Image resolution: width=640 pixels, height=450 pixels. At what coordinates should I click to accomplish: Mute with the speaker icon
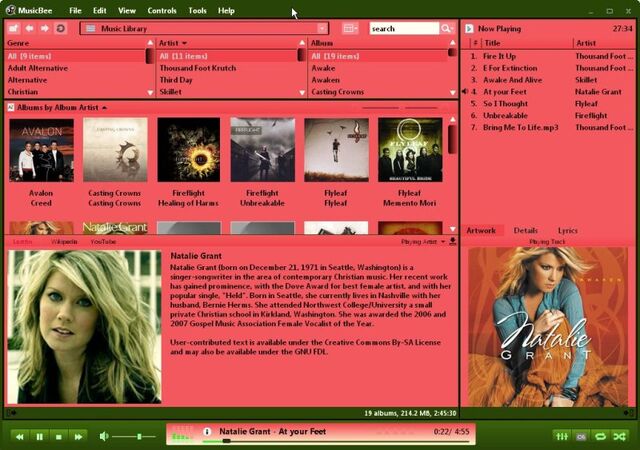[x=104, y=436]
